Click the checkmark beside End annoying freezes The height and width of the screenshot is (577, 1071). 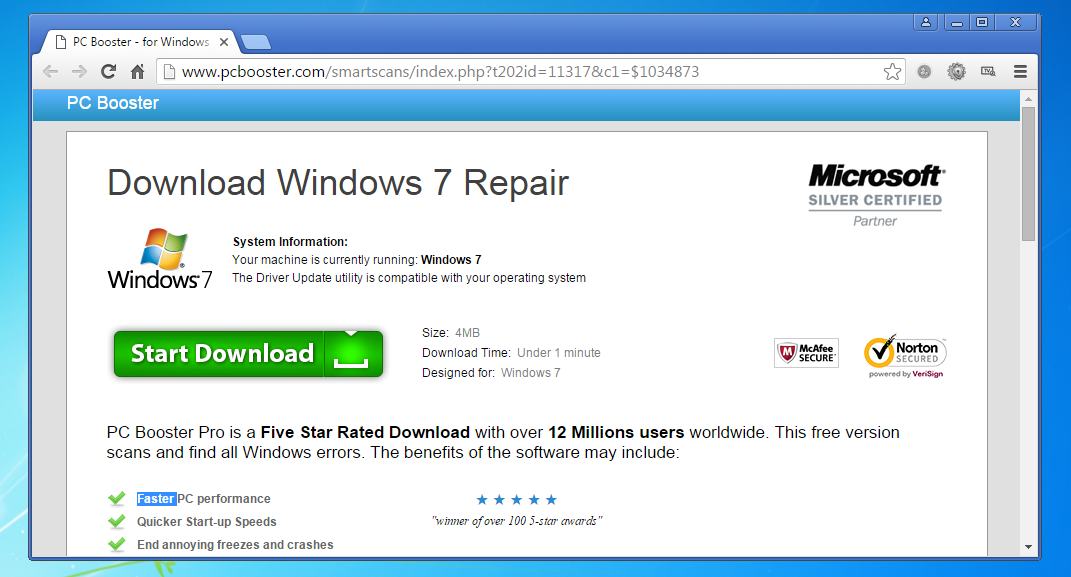tap(117, 544)
